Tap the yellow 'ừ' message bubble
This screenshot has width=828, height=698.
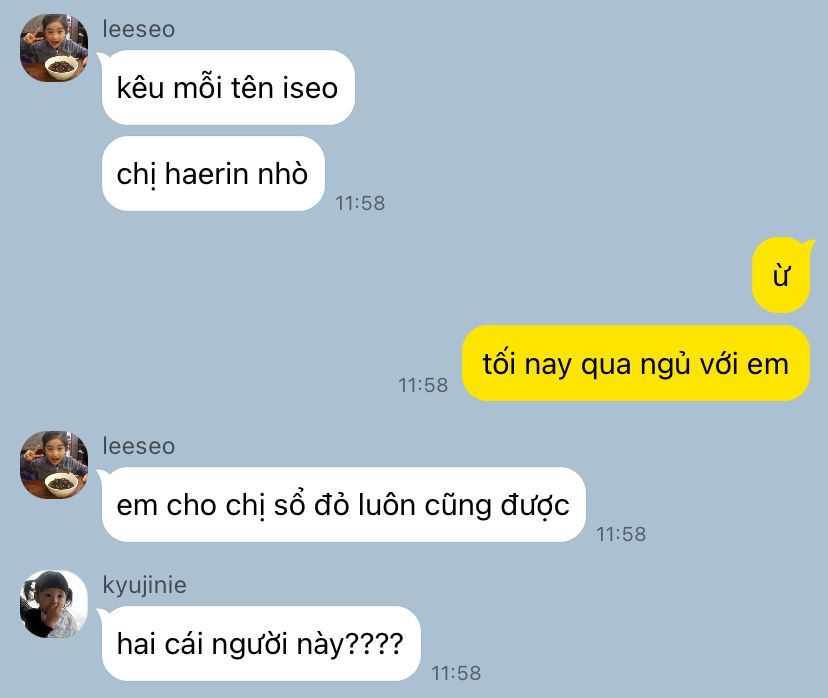[781, 275]
